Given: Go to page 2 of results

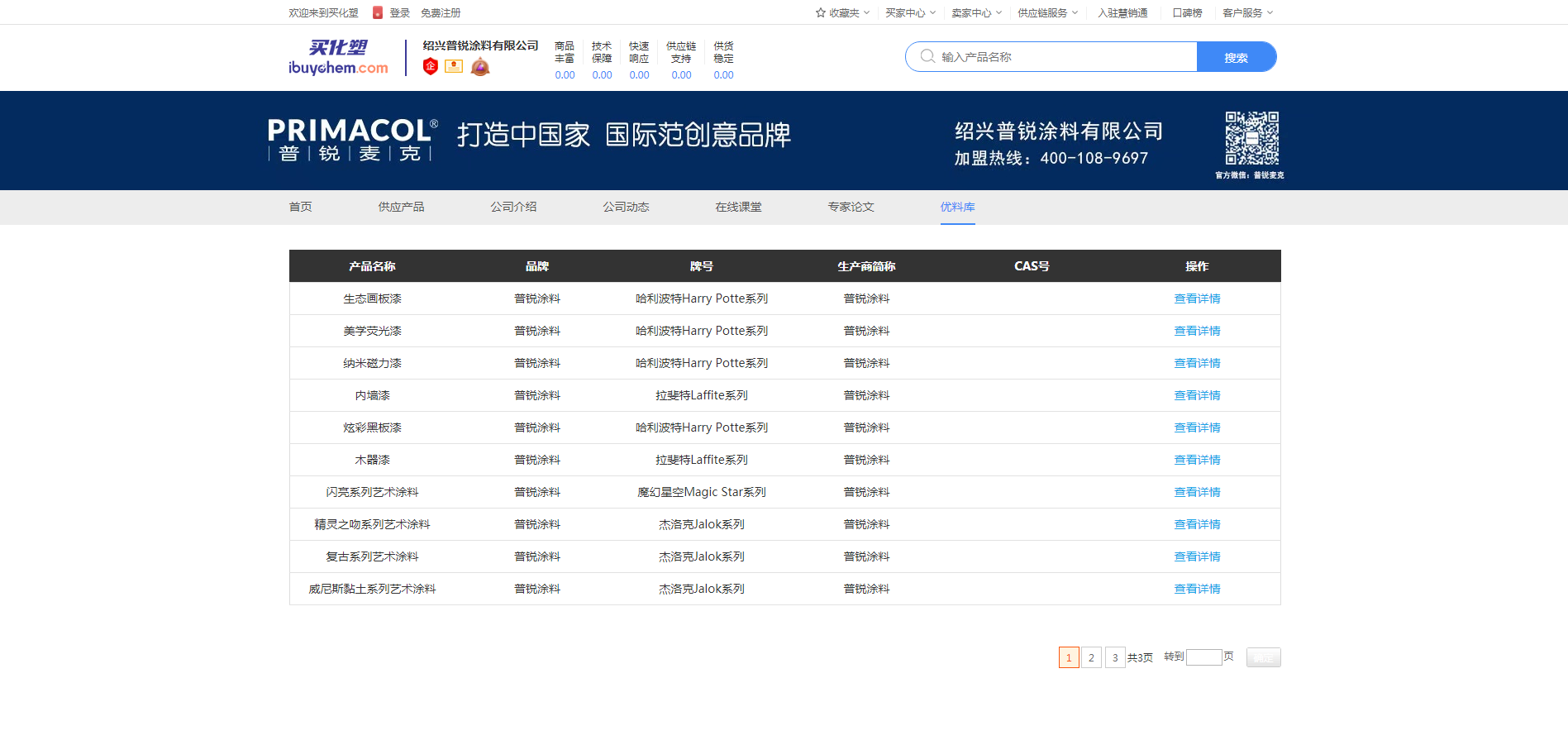Looking at the screenshot, I should coord(1091,657).
